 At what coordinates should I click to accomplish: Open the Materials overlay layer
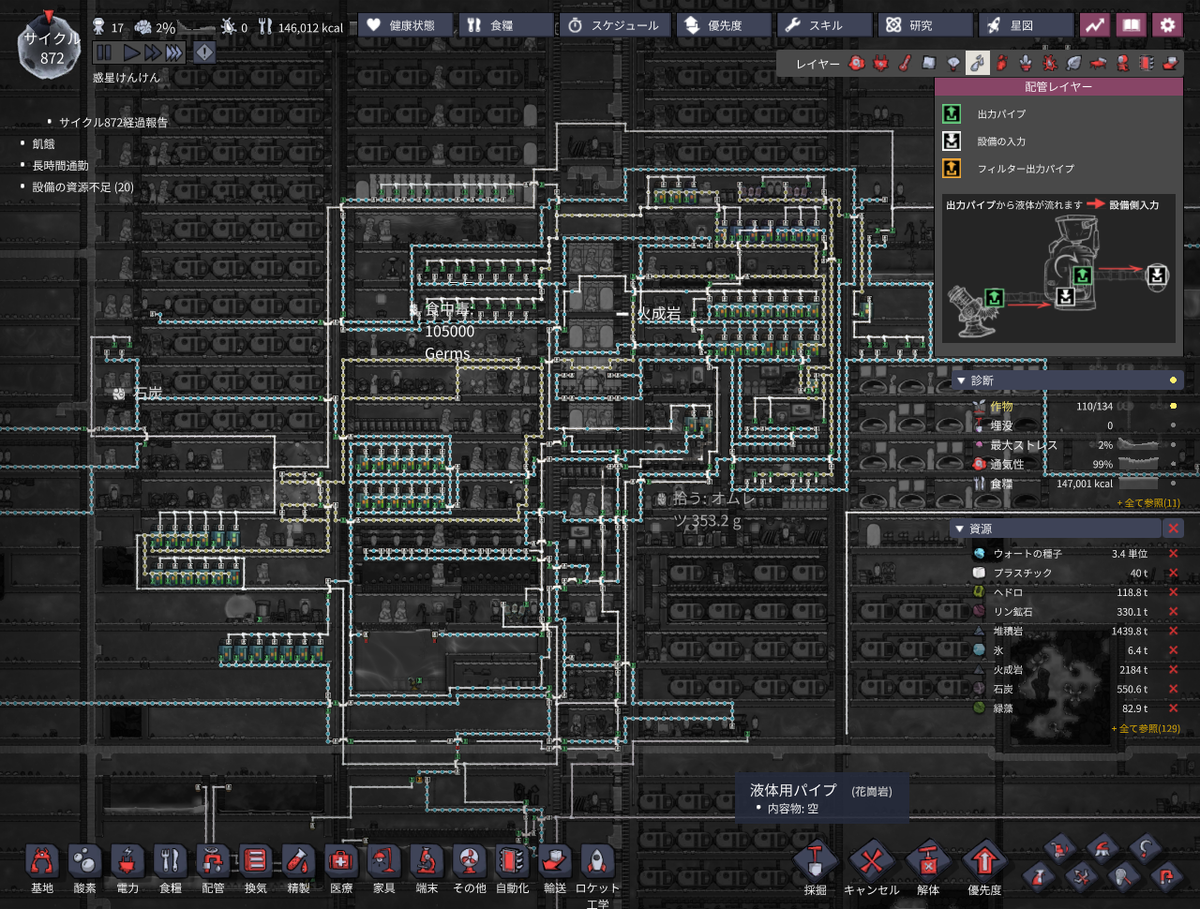pyautogui.click(x=929, y=63)
